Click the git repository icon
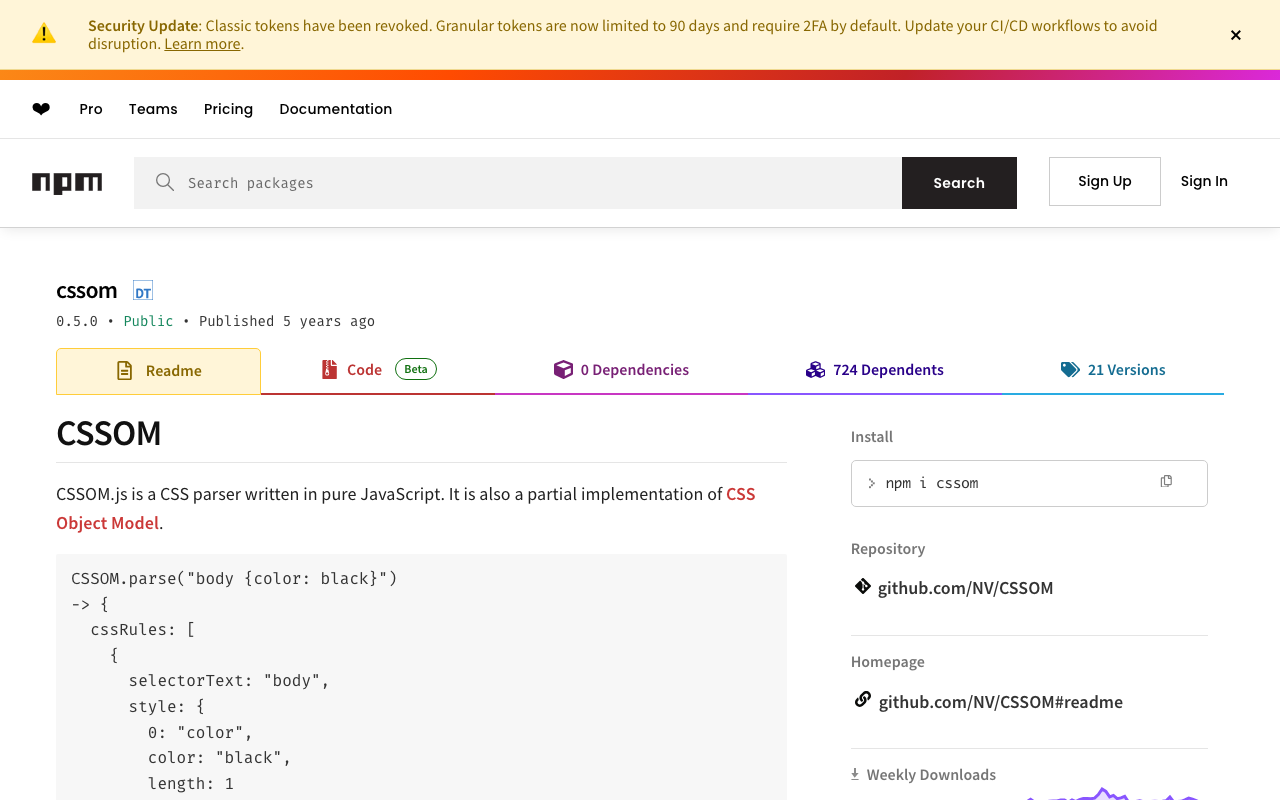 pyautogui.click(x=862, y=587)
